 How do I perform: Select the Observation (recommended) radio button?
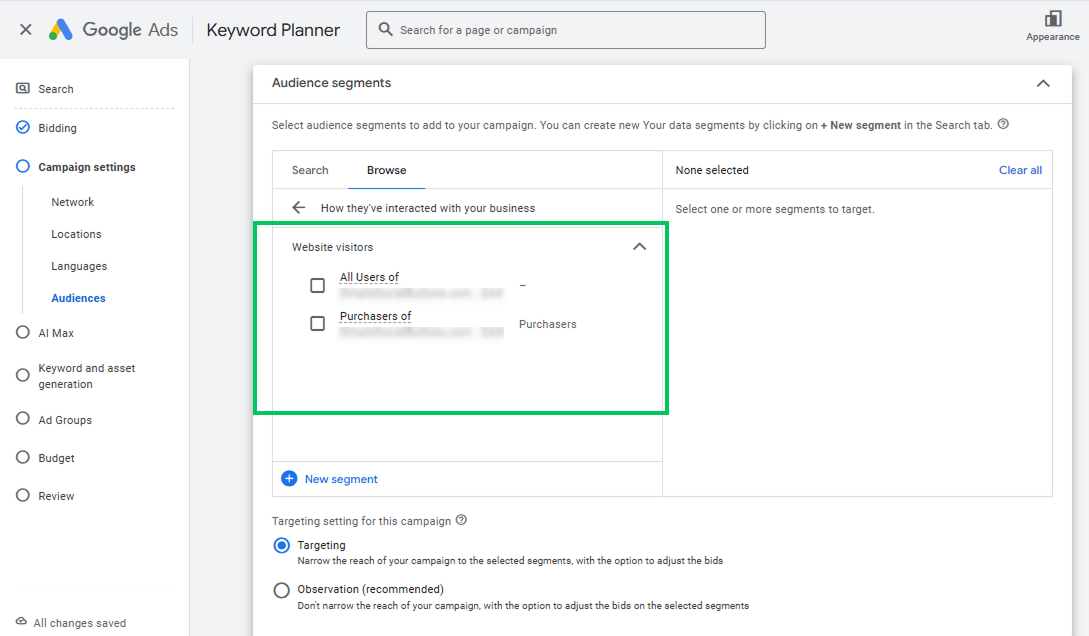281,590
